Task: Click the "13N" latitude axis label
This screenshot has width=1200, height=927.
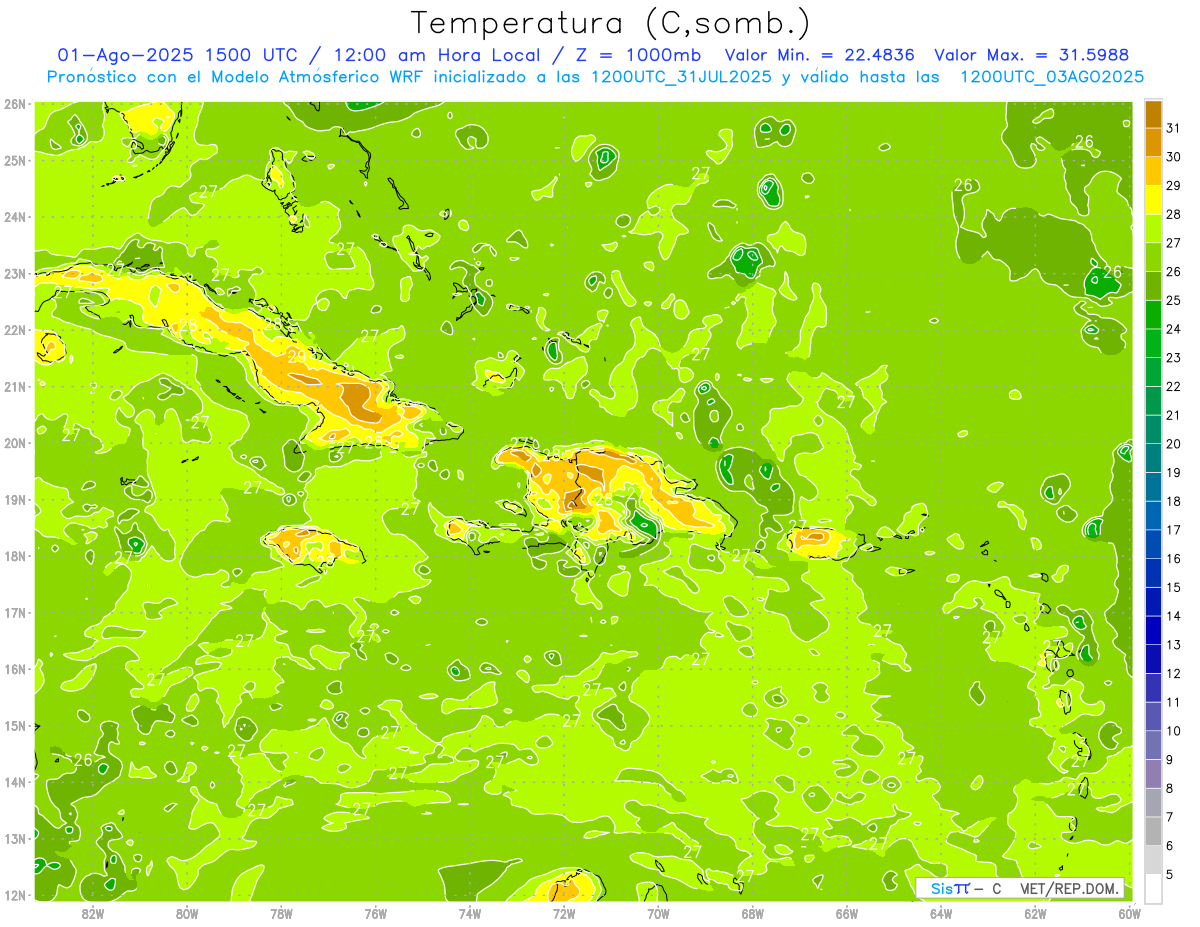Action: coord(15,838)
